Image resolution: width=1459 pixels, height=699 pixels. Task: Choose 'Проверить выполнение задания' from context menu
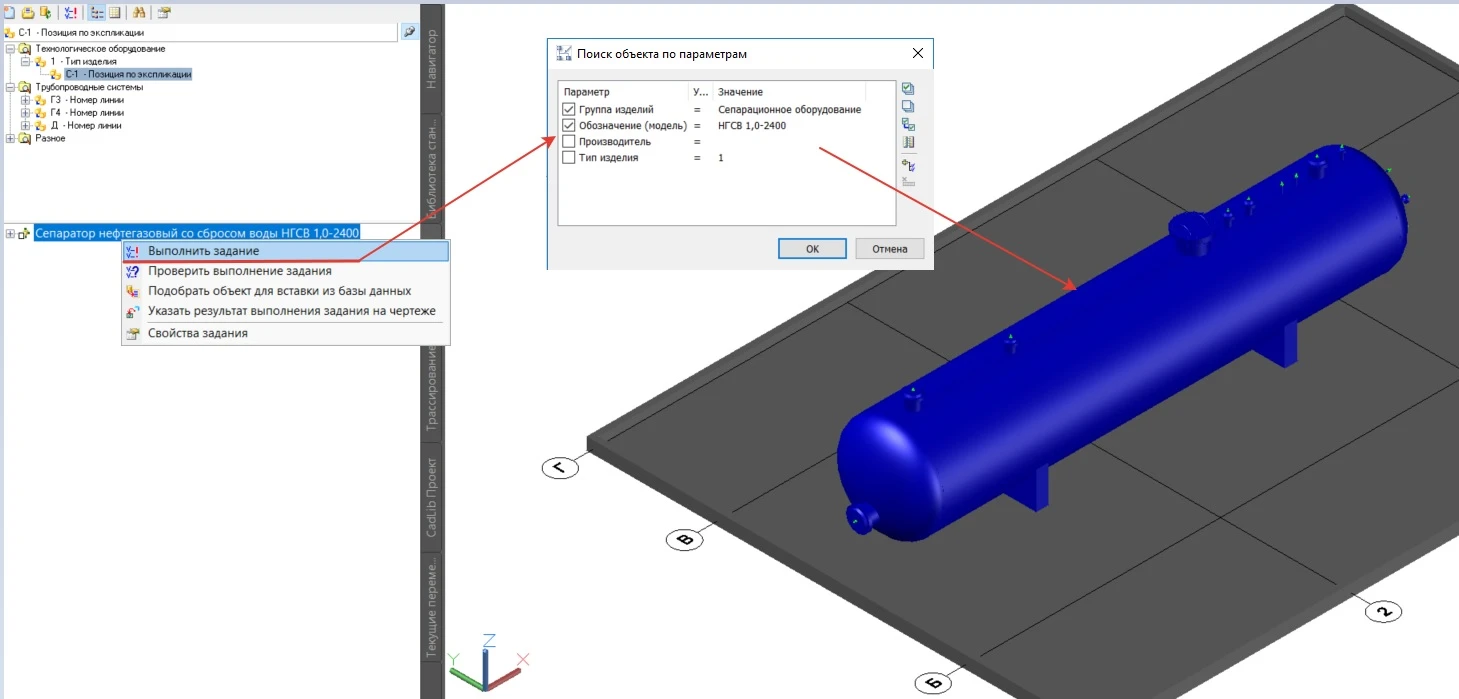pyautogui.click(x=239, y=271)
